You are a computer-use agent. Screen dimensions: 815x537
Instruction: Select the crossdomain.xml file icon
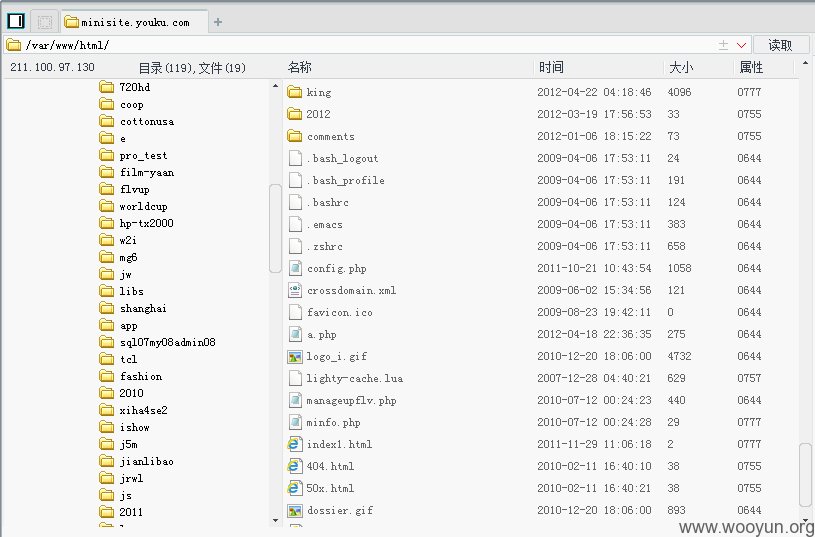point(295,290)
